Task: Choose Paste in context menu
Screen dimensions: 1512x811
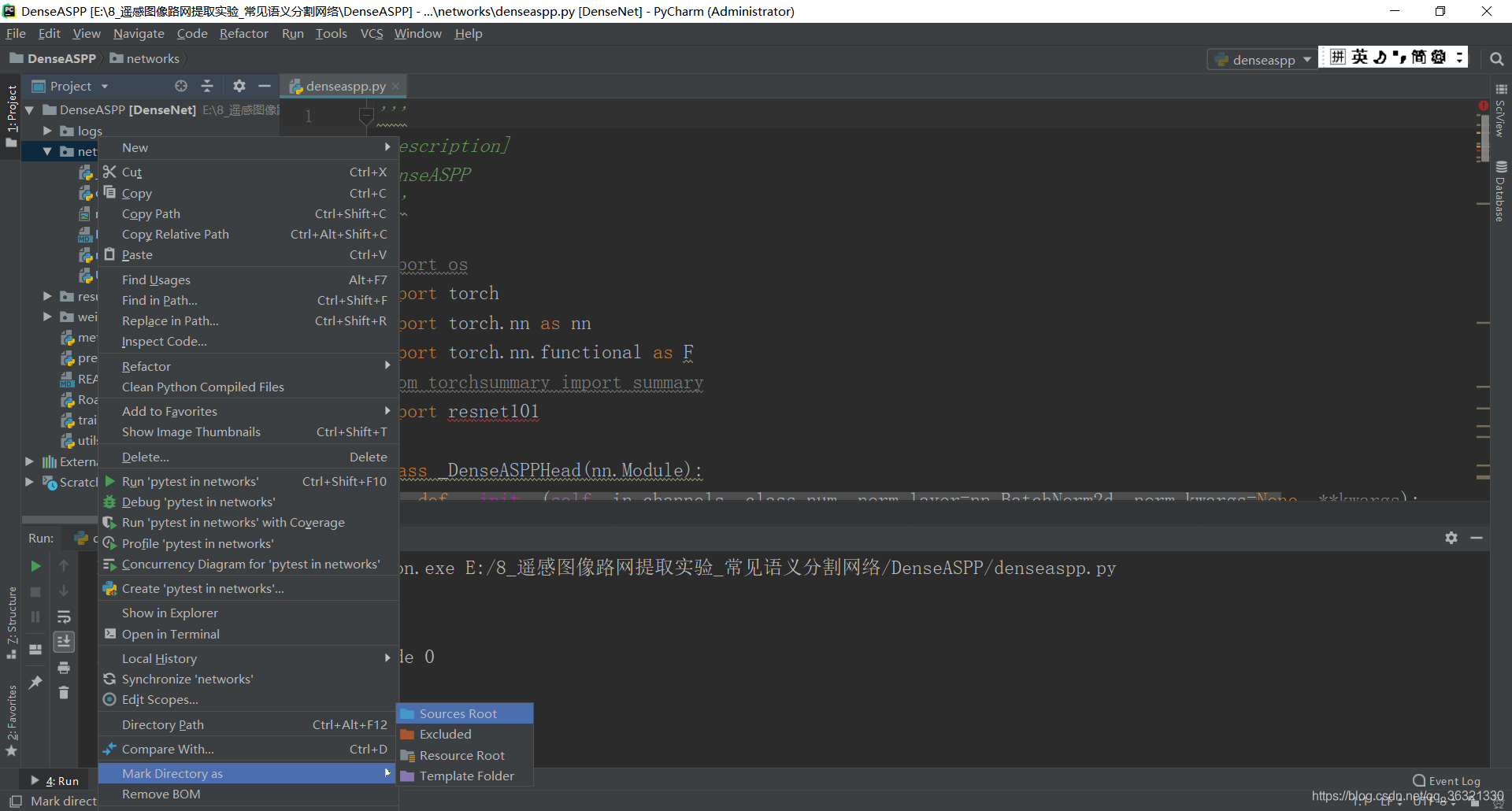Action: pyautogui.click(x=248, y=254)
